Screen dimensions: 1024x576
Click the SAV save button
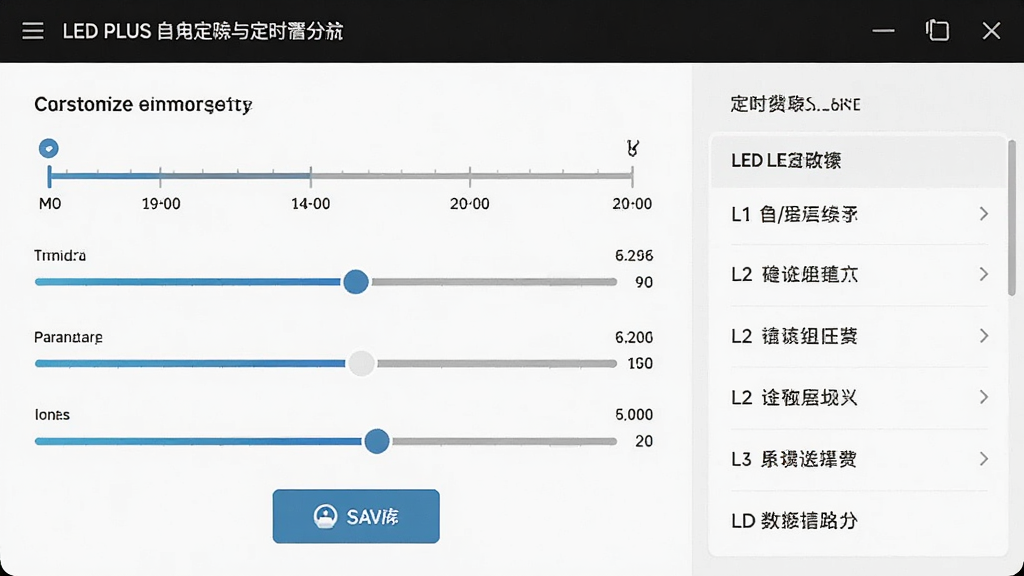[x=356, y=516]
